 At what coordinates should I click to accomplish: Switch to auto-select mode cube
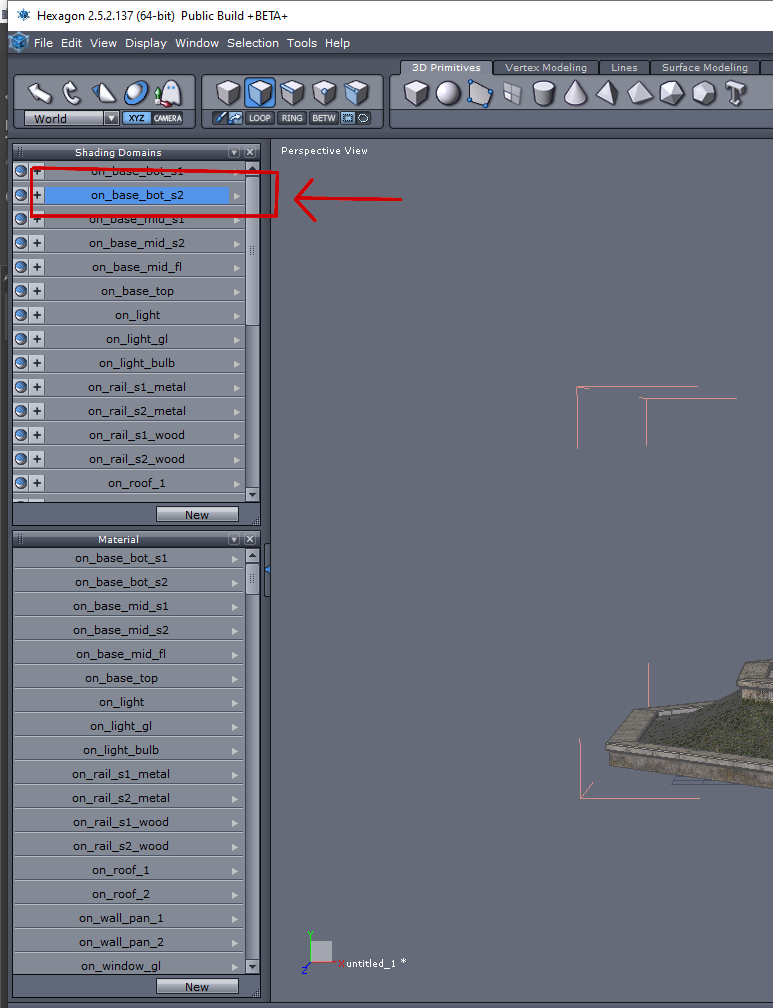coord(356,93)
